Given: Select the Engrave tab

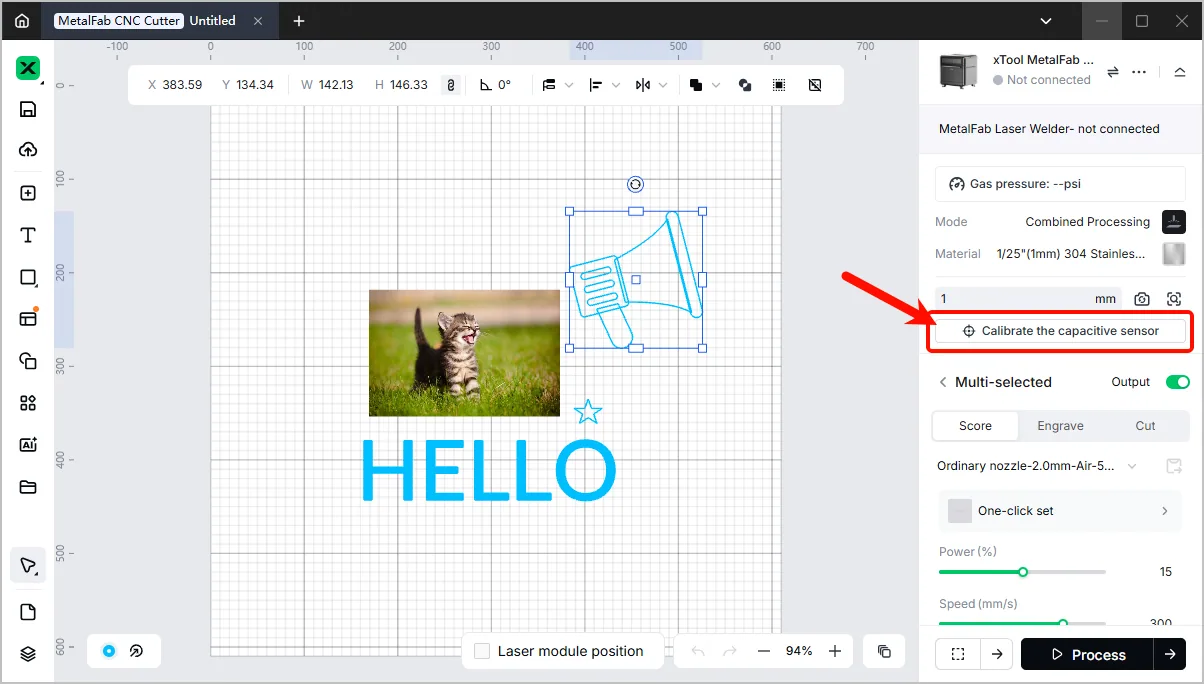Looking at the screenshot, I should [1060, 426].
